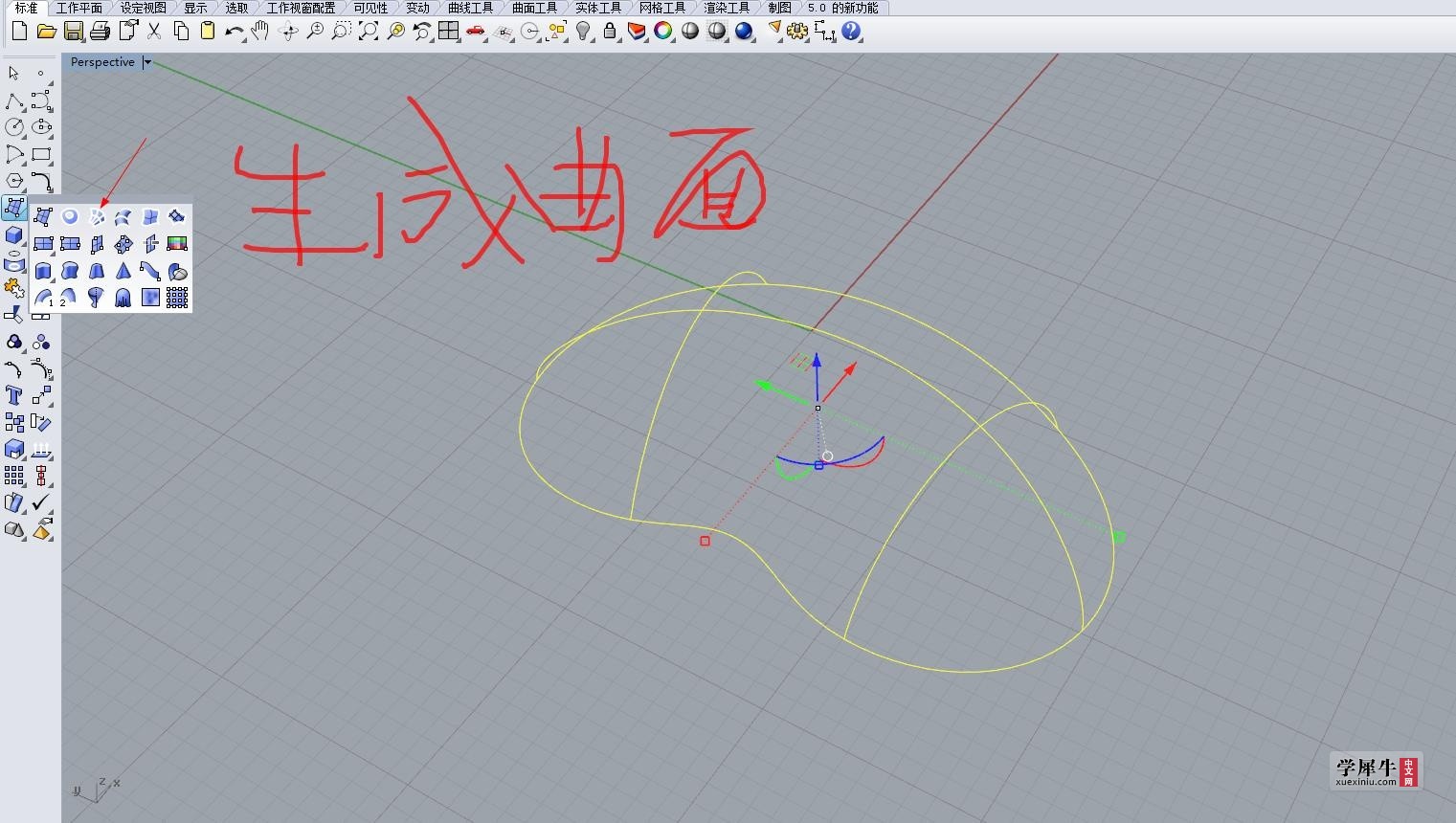Image resolution: width=1456 pixels, height=823 pixels.
Task: Open the 5.0 的新功能 tab
Action: pos(842,8)
